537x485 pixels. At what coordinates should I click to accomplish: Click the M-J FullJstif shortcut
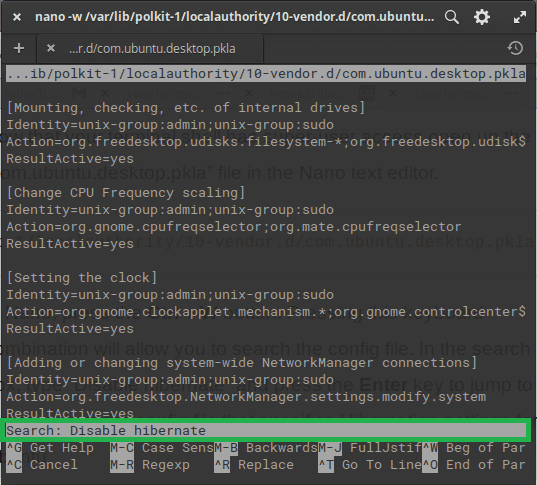coord(370,448)
